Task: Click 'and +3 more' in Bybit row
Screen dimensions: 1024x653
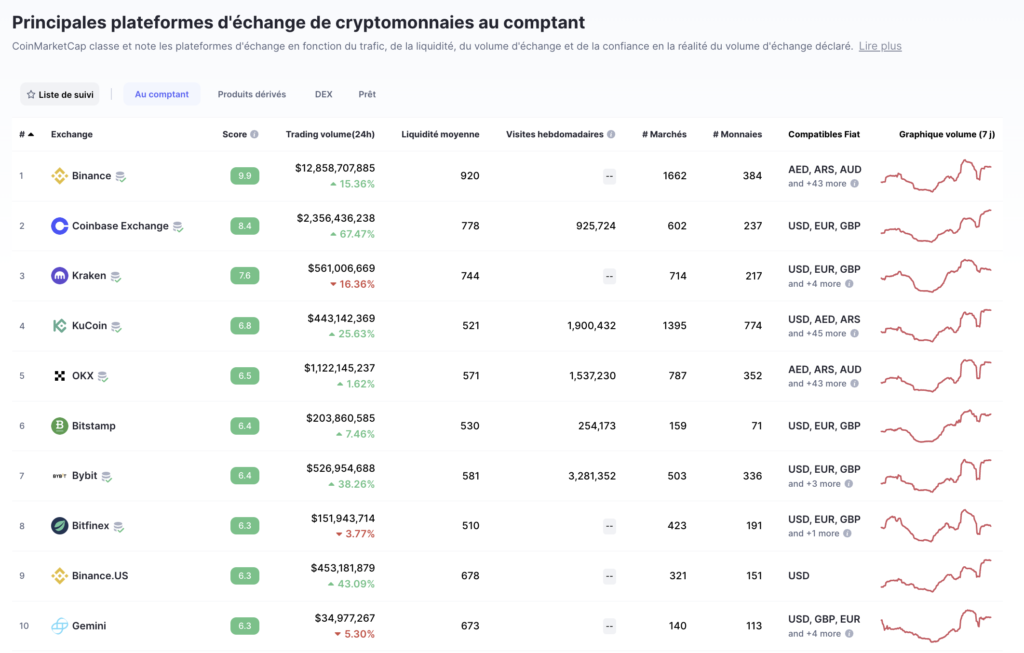Action: 814,484
